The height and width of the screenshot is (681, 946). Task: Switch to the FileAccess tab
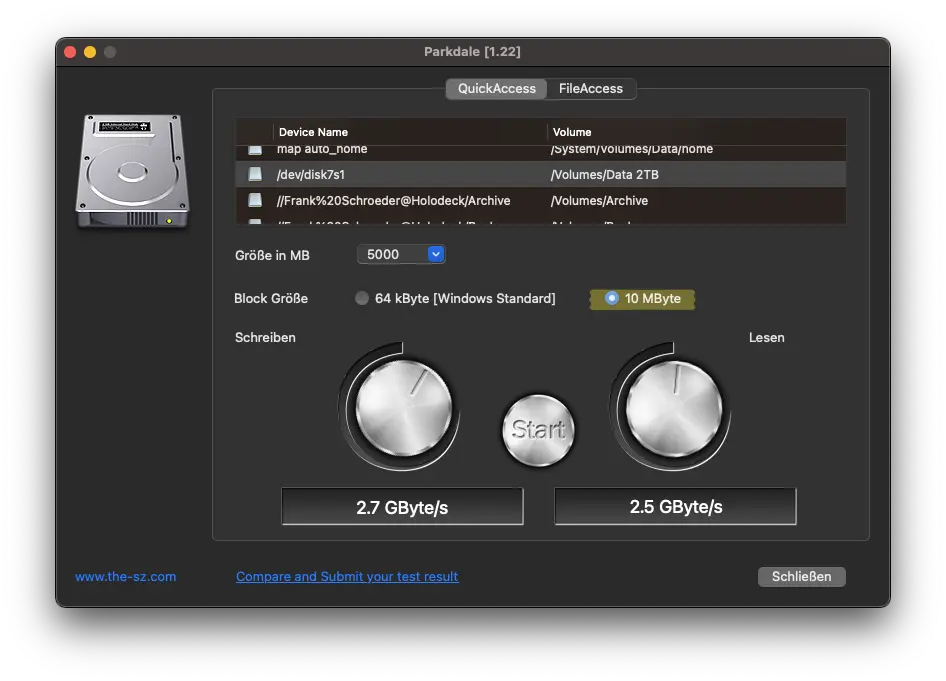click(x=590, y=89)
